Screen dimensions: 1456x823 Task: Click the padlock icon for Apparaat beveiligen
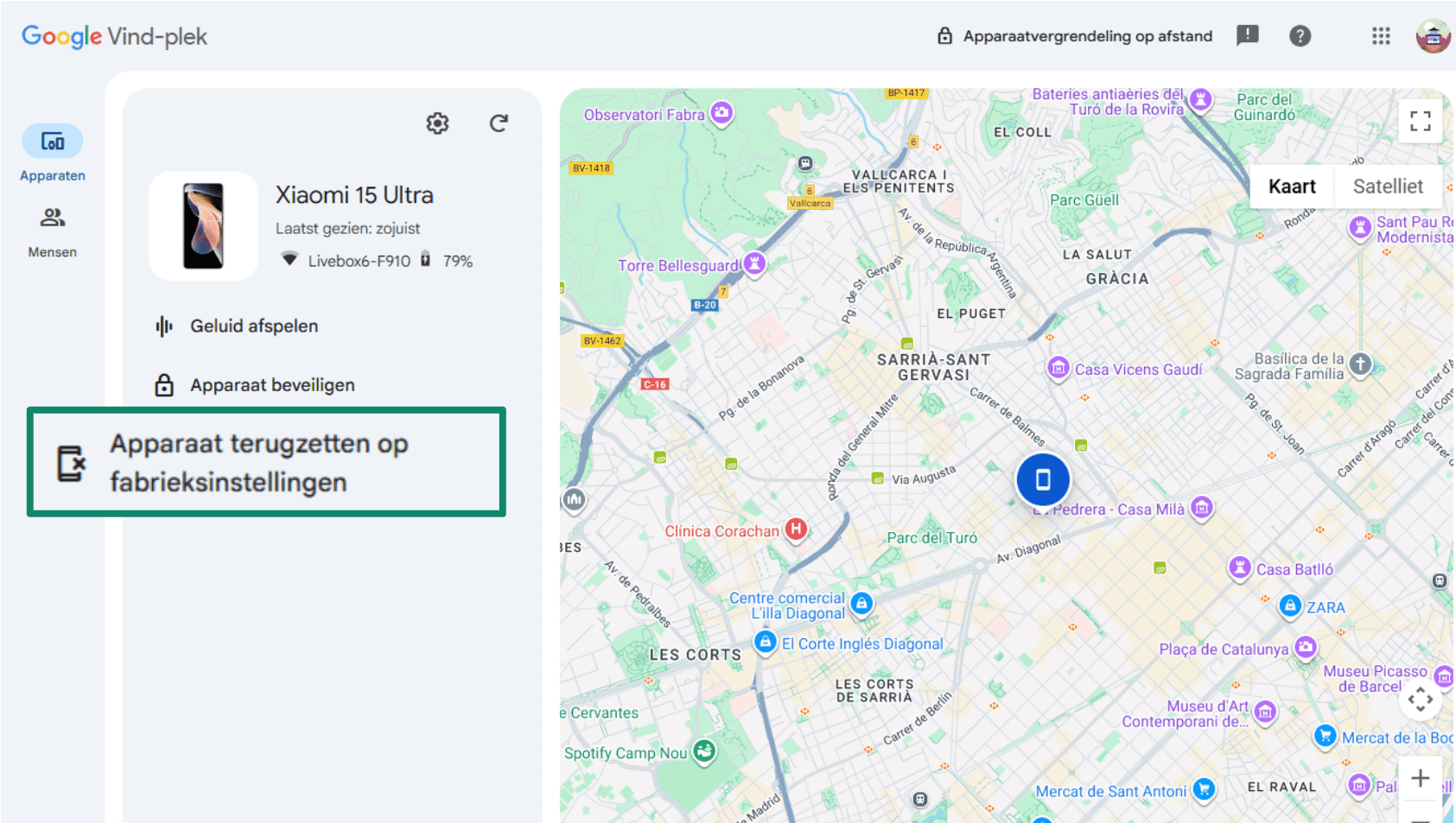pyautogui.click(x=162, y=385)
